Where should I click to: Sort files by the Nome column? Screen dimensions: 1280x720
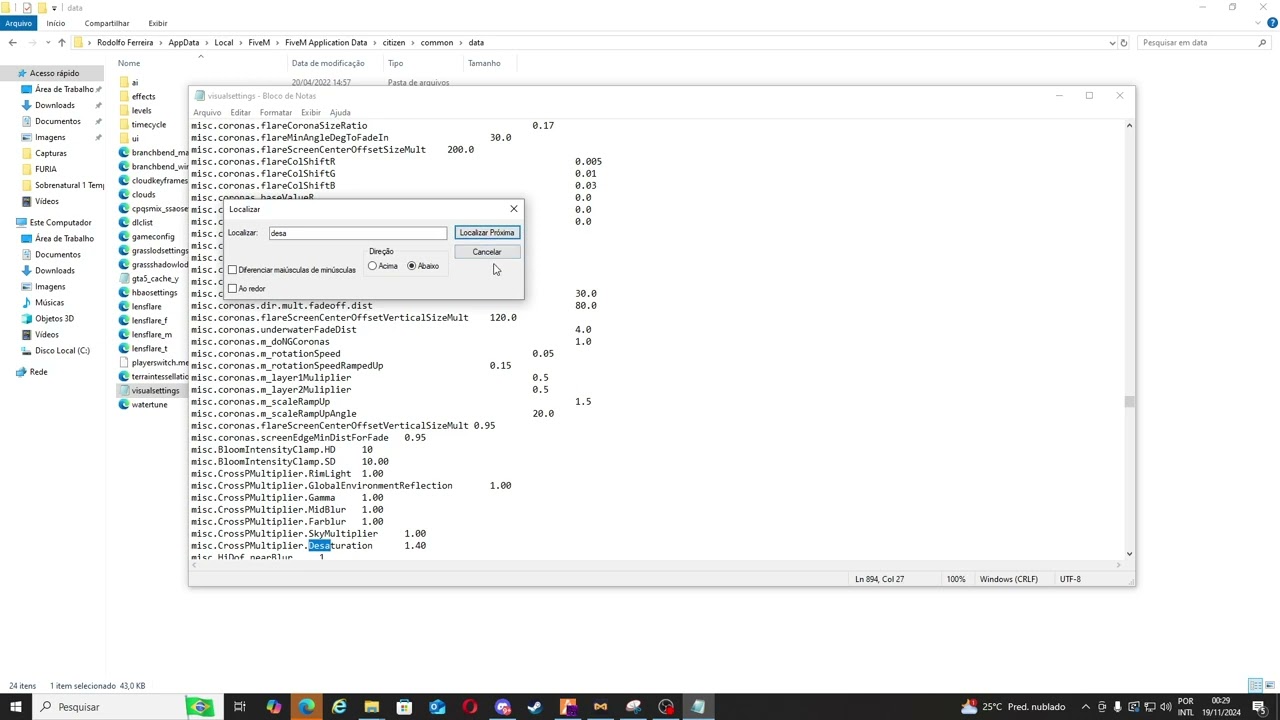[129, 63]
